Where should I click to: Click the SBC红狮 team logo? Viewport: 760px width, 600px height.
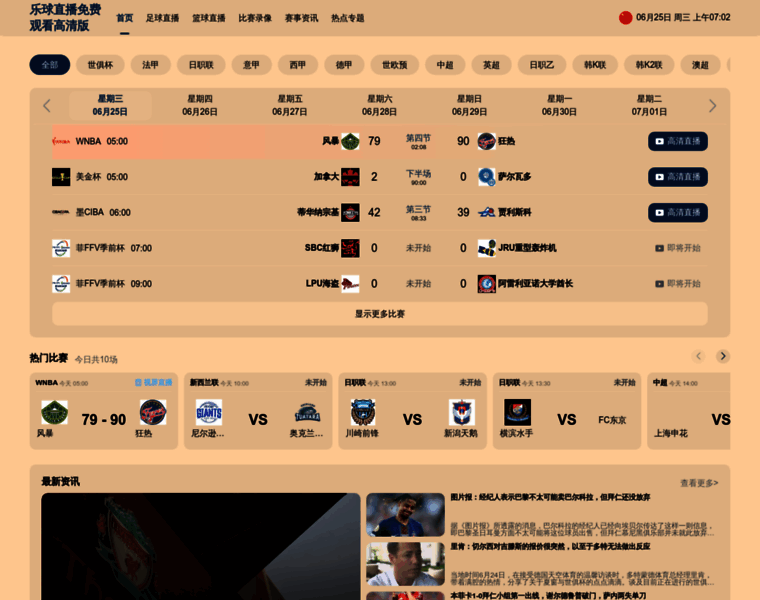pyautogui.click(x=350, y=248)
